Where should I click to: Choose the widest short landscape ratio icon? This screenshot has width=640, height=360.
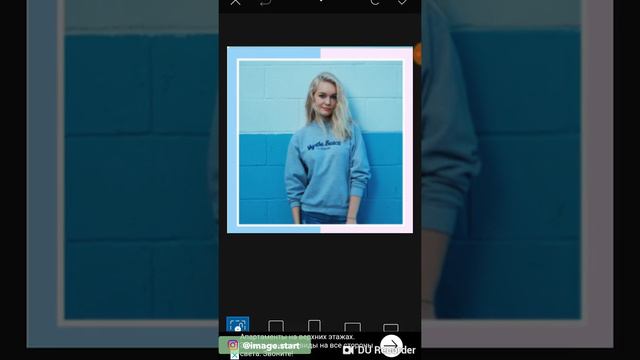click(x=391, y=328)
